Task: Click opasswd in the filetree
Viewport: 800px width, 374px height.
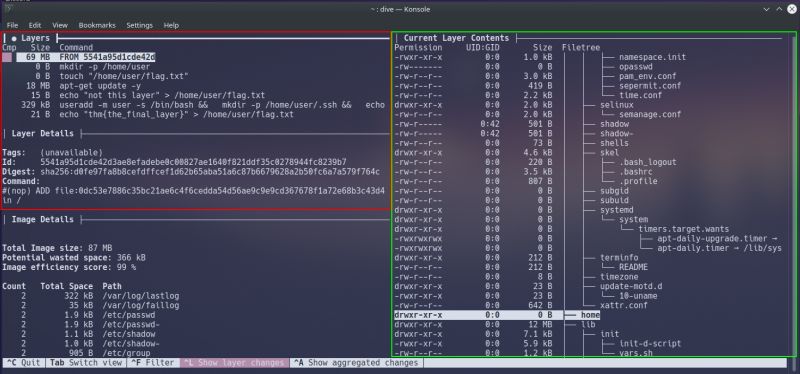Action: [636, 67]
